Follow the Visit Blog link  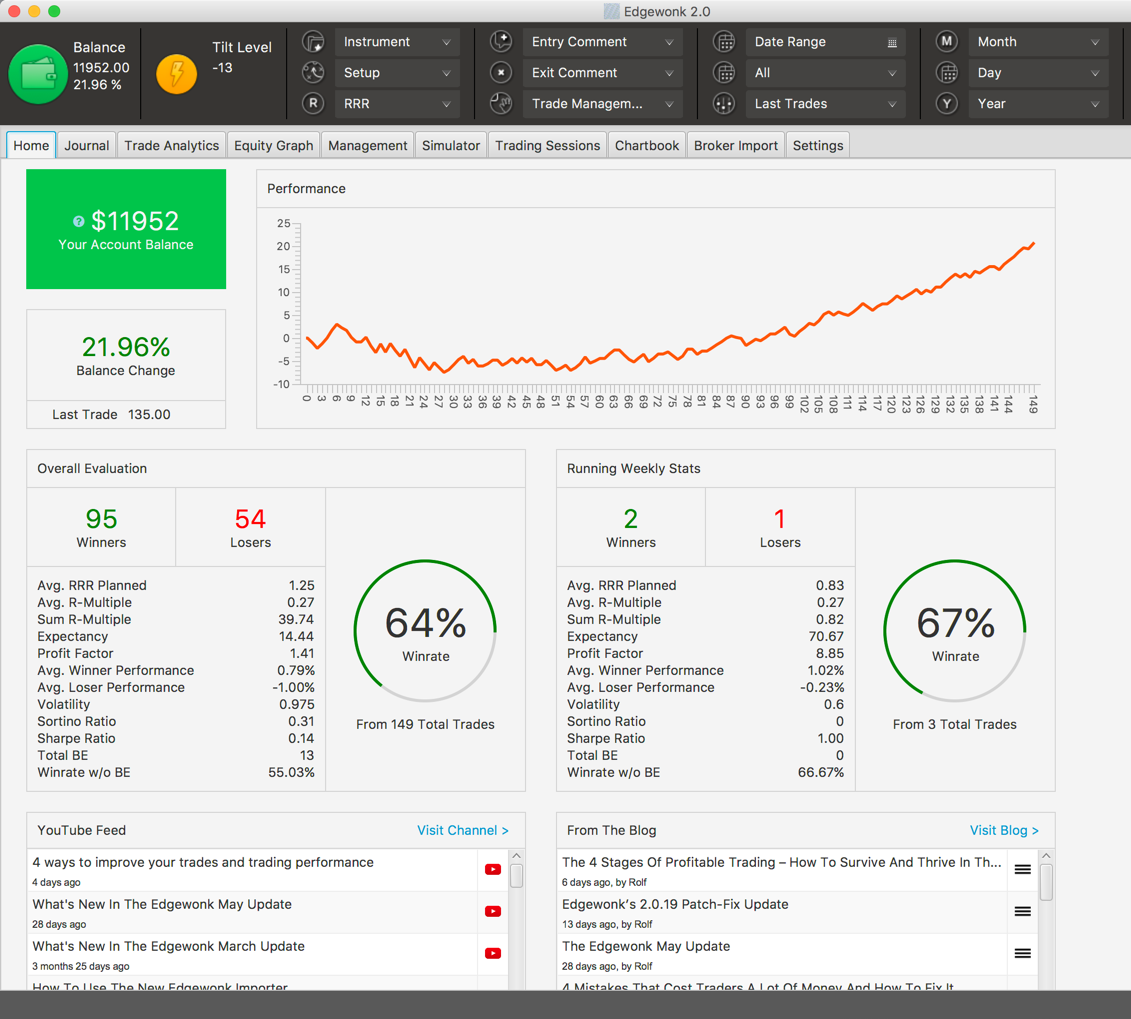tap(1003, 831)
